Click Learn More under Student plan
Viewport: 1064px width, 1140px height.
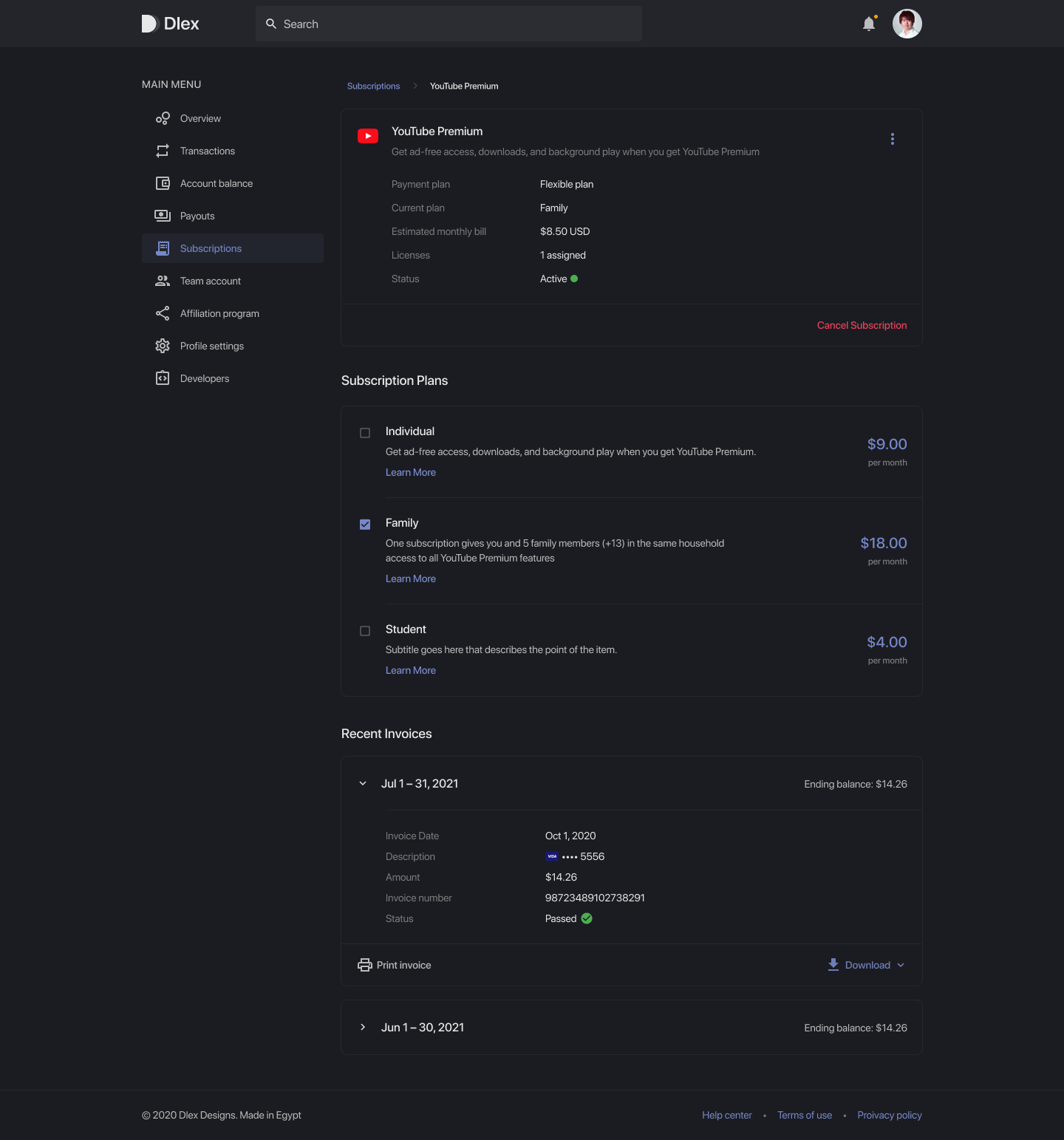point(411,670)
